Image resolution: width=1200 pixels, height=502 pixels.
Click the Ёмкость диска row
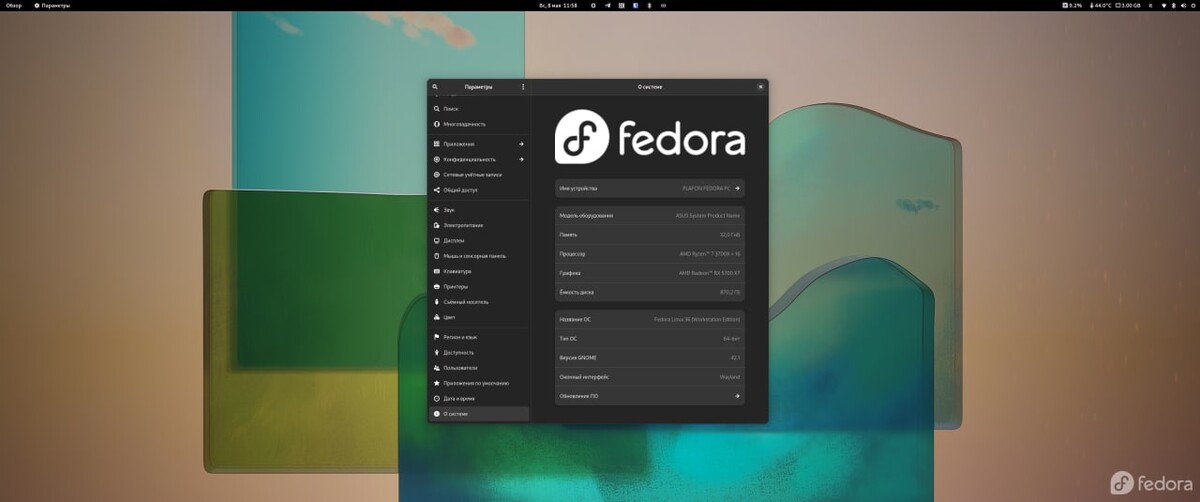pos(650,292)
